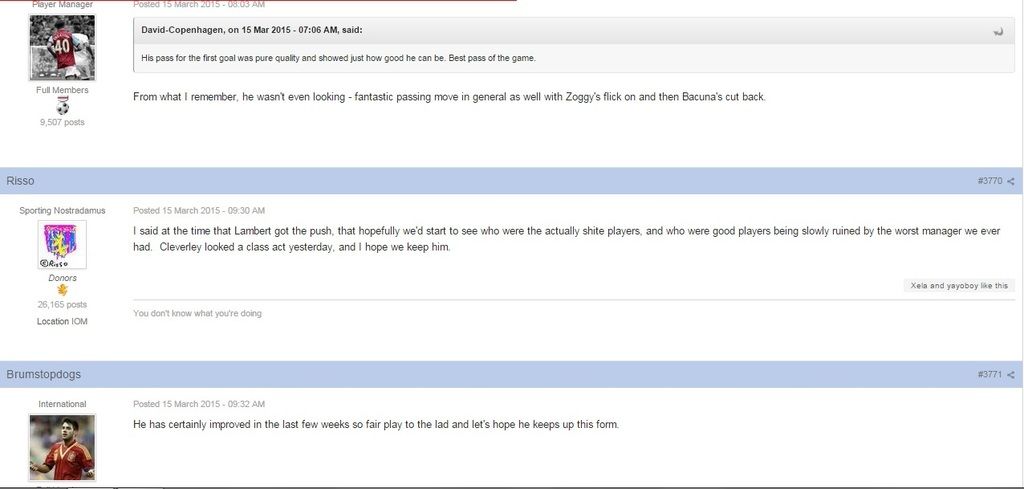
Task: Click Xela's name in the likes list
Action: (918, 285)
